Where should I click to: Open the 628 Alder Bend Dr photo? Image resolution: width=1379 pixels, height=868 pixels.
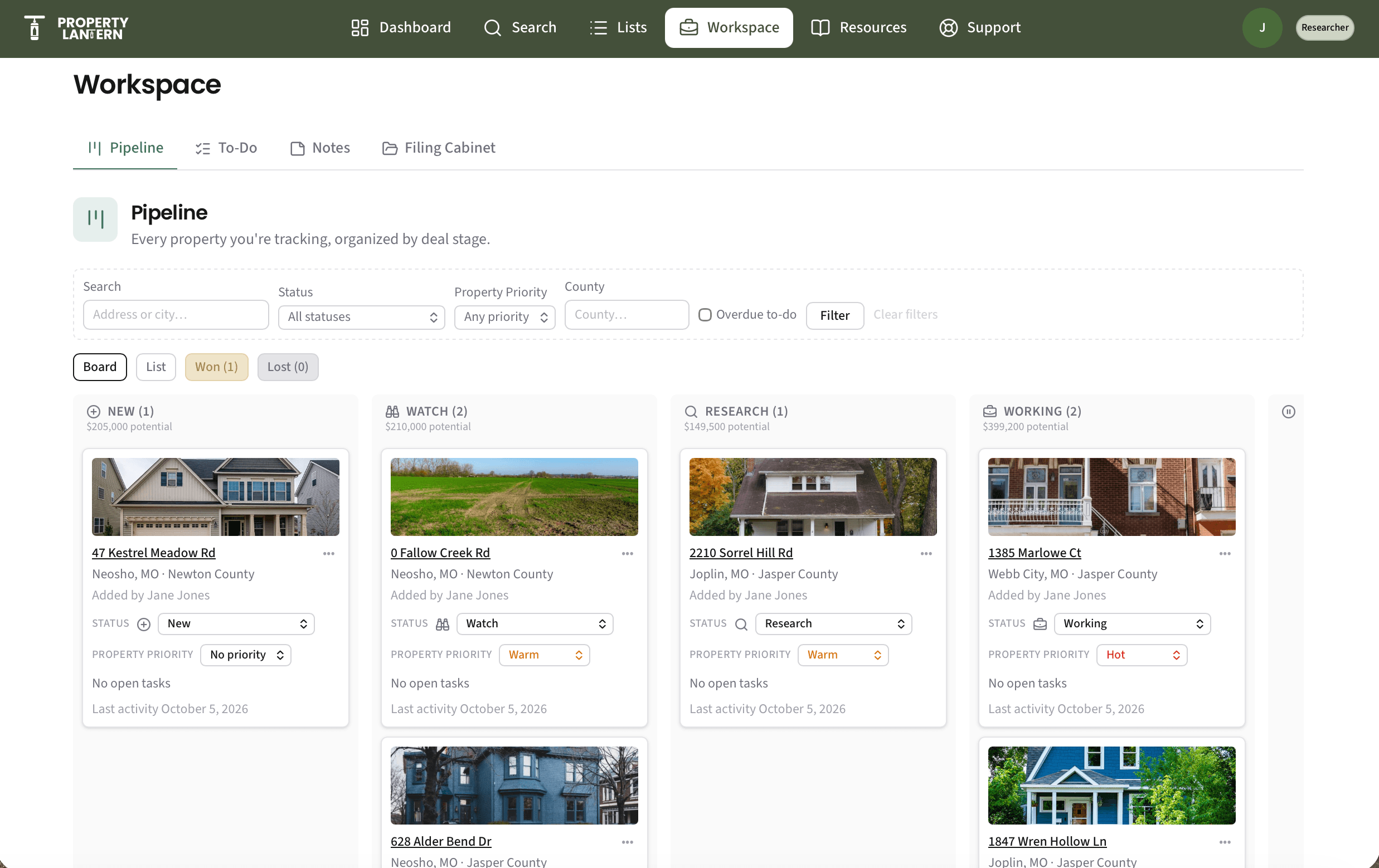(514, 785)
